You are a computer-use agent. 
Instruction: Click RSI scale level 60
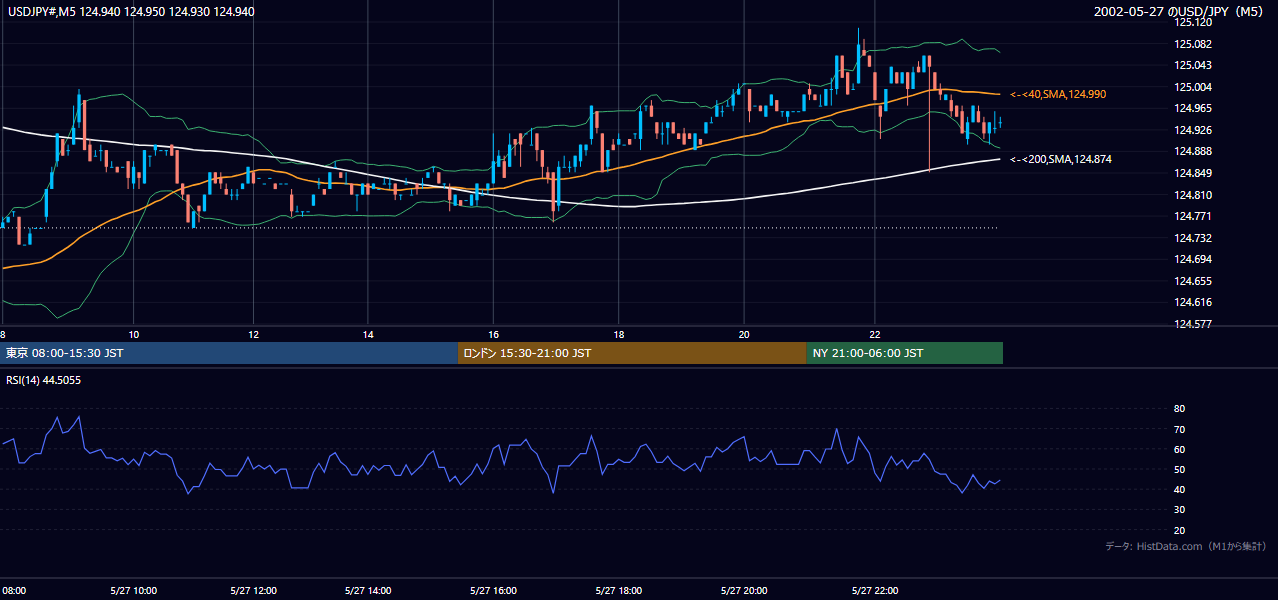click(x=1179, y=449)
